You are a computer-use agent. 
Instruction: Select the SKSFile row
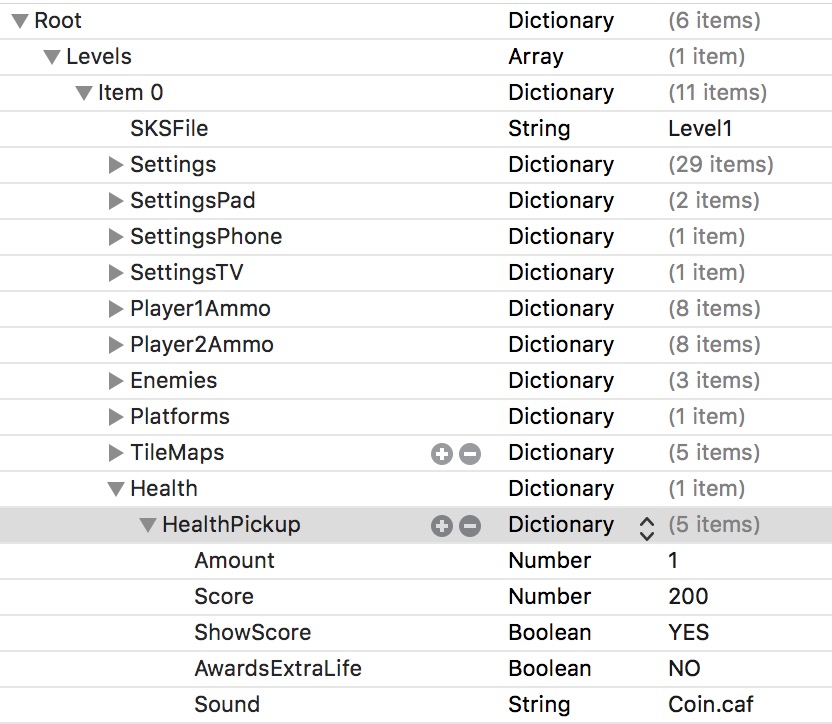(169, 129)
